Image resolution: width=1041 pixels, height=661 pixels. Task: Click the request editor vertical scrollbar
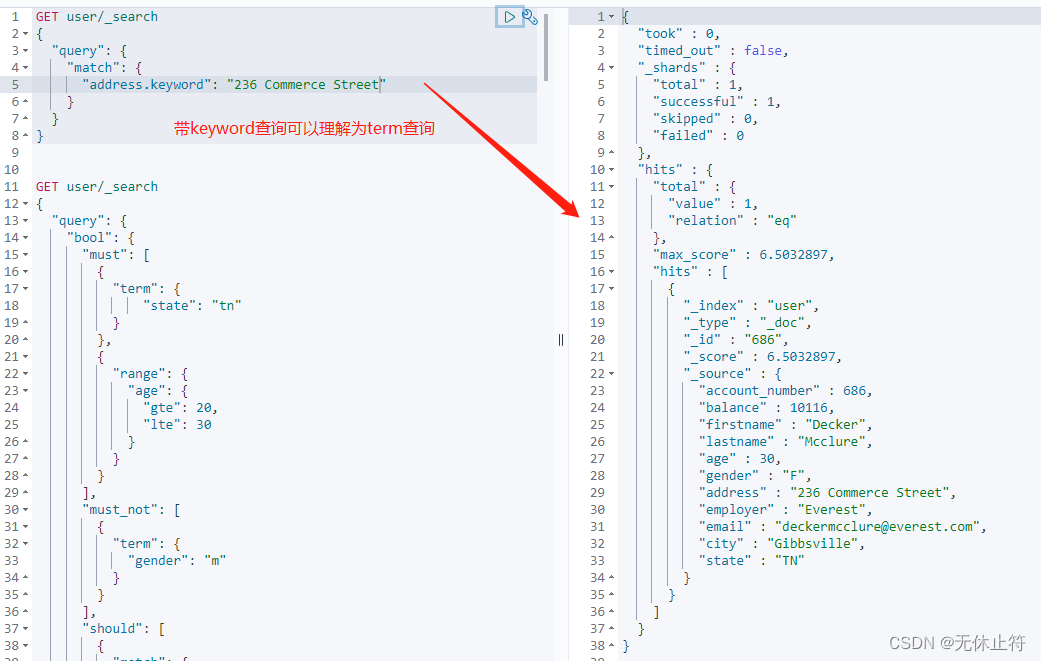click(546, 47)
